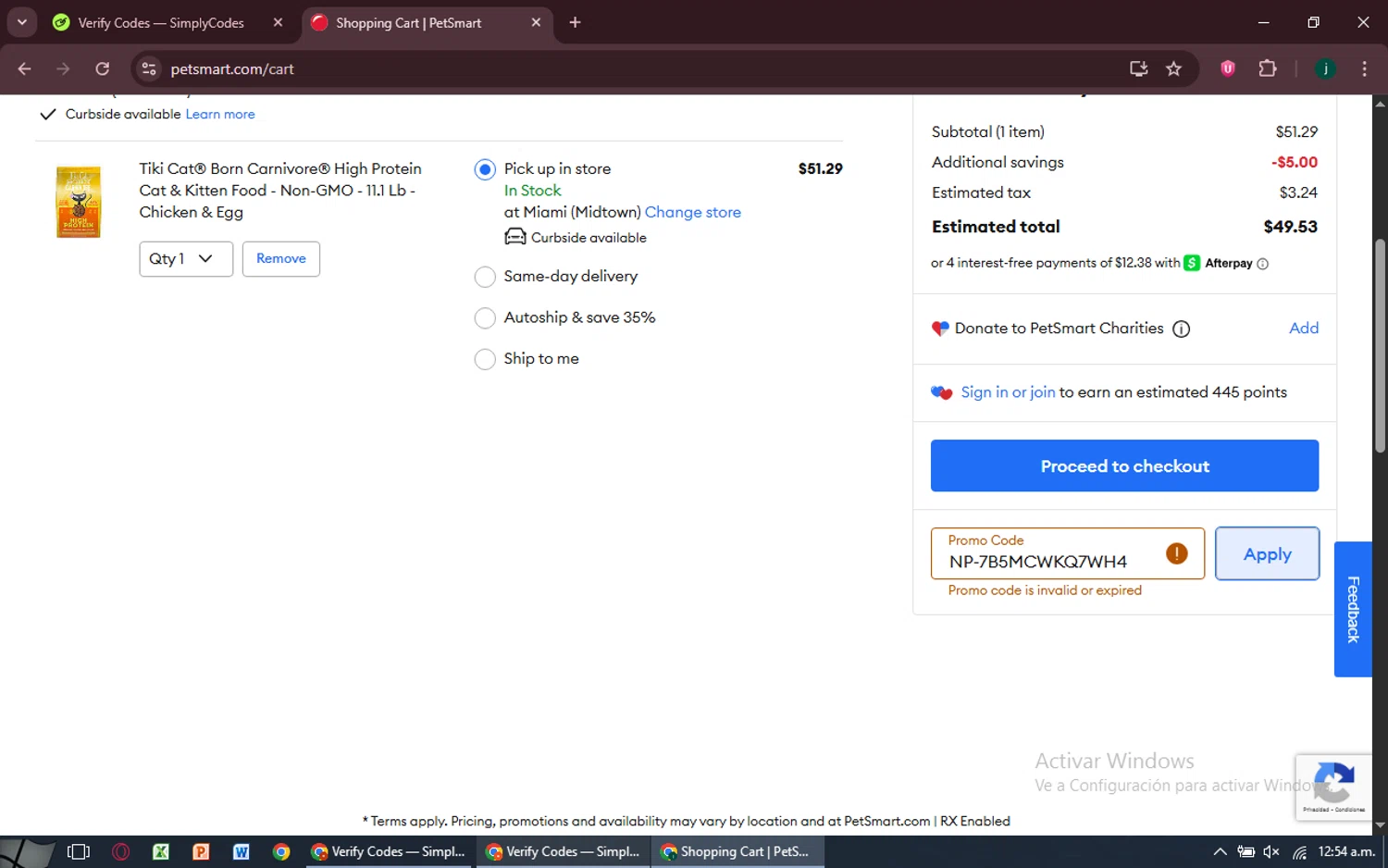The image size is (1388, 868).
Task: Open the shield extension icon
Action: coord(1228,68)
